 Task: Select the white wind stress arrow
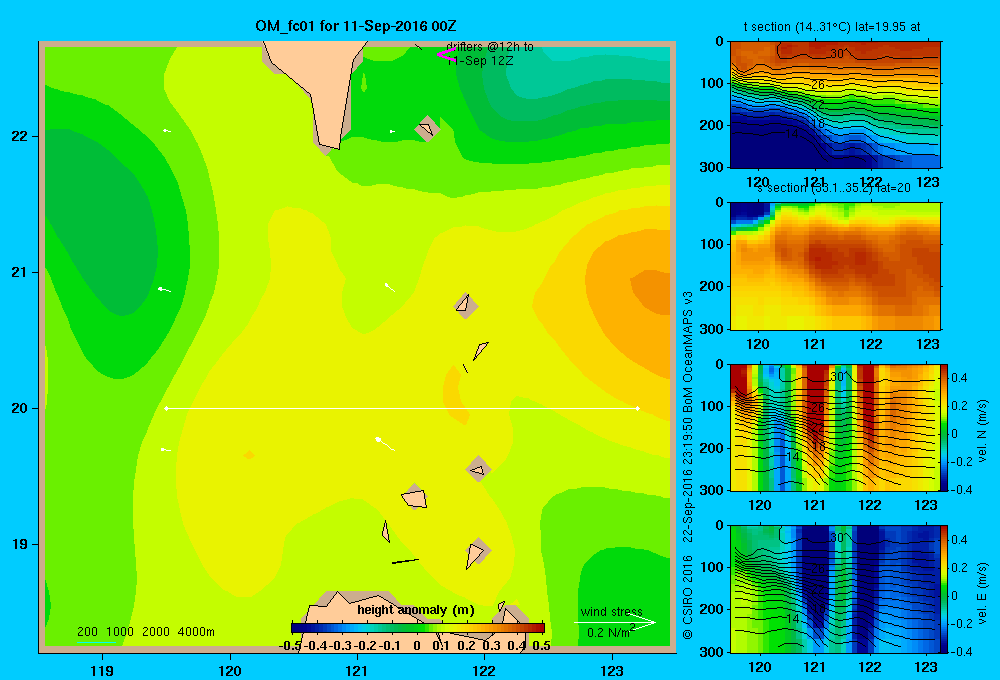[615, 623]
